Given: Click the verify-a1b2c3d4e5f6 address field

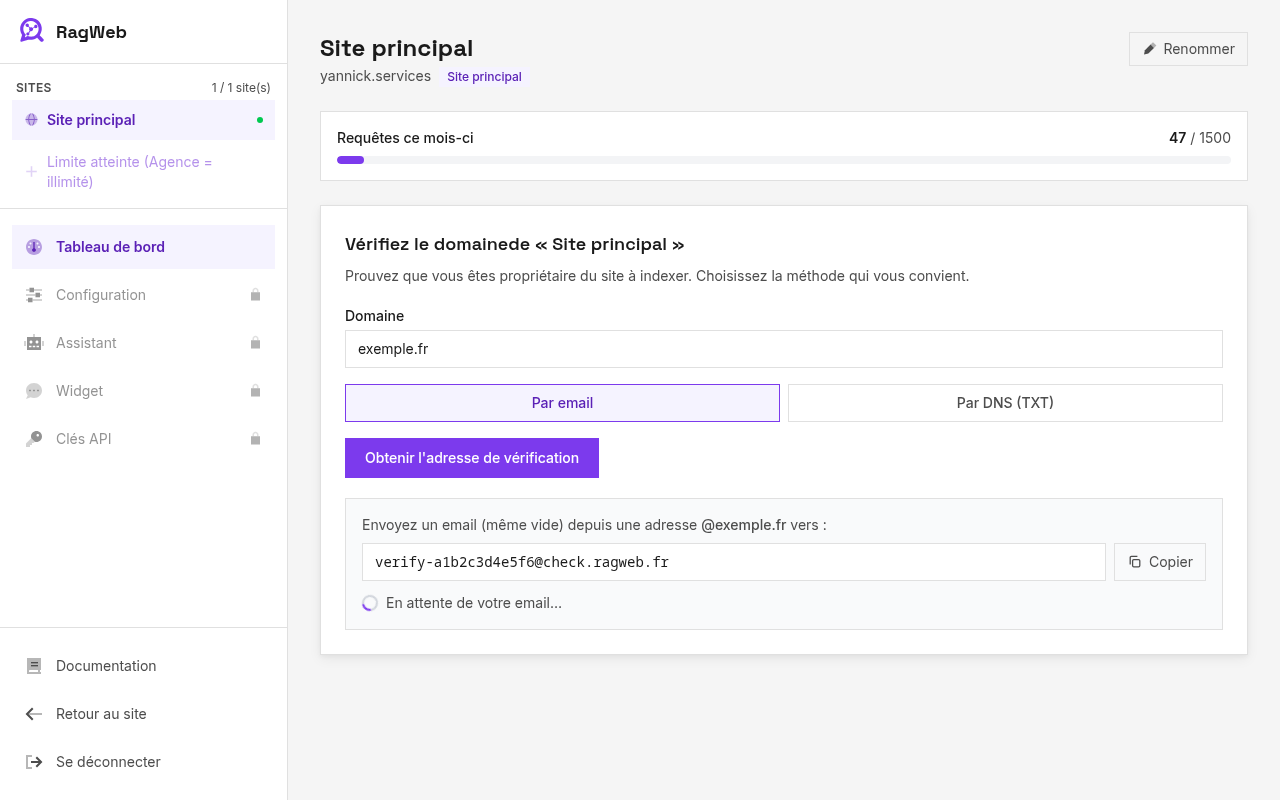Looking at the screenshot, I should [734, 562].
